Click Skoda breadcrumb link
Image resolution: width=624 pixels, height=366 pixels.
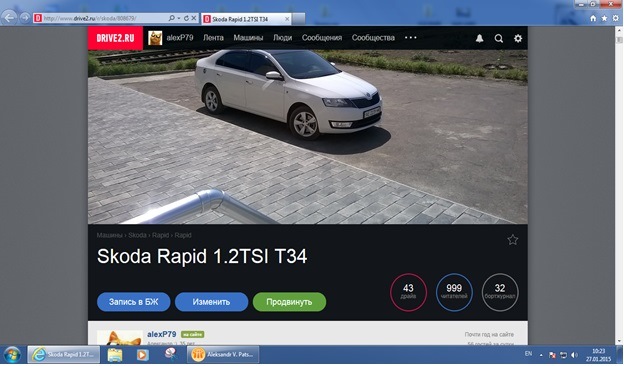(137, 235)
